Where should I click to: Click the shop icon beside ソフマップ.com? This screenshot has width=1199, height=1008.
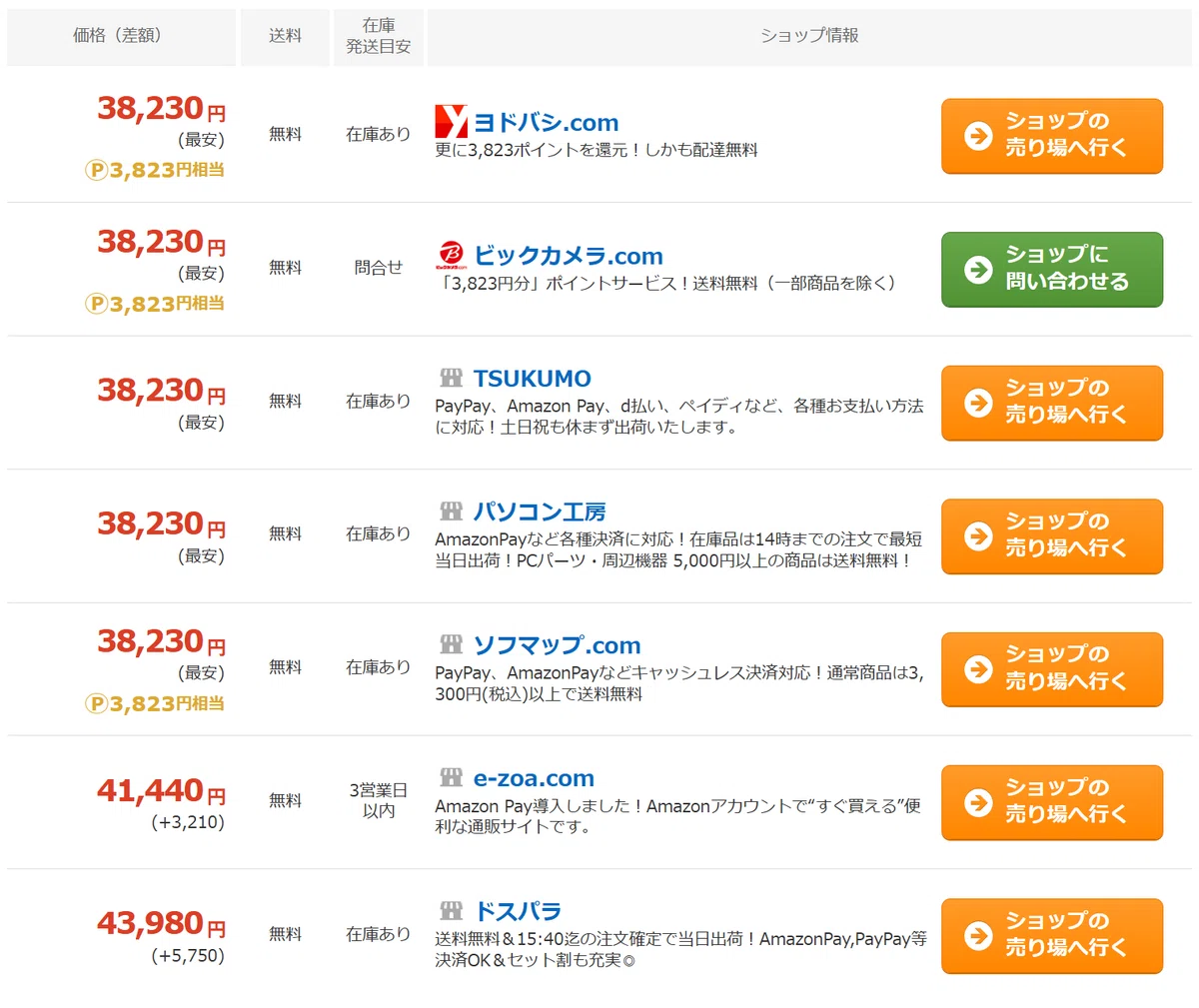451,644
